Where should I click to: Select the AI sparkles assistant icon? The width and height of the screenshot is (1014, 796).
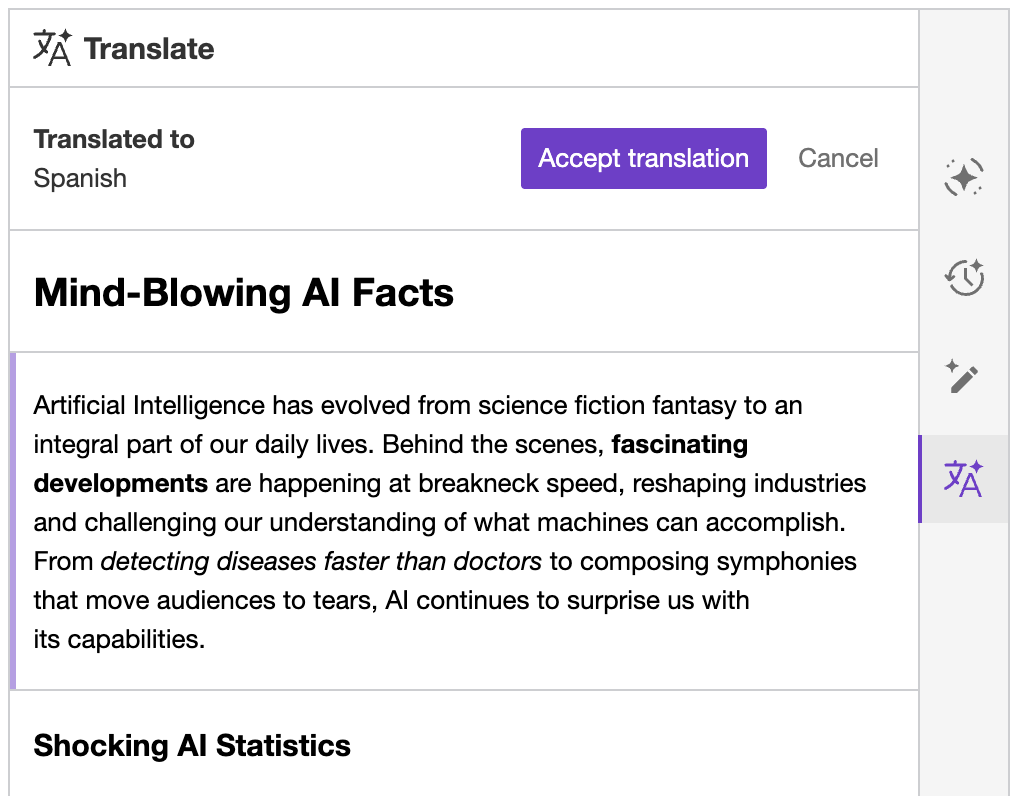[x=963, y=178]
